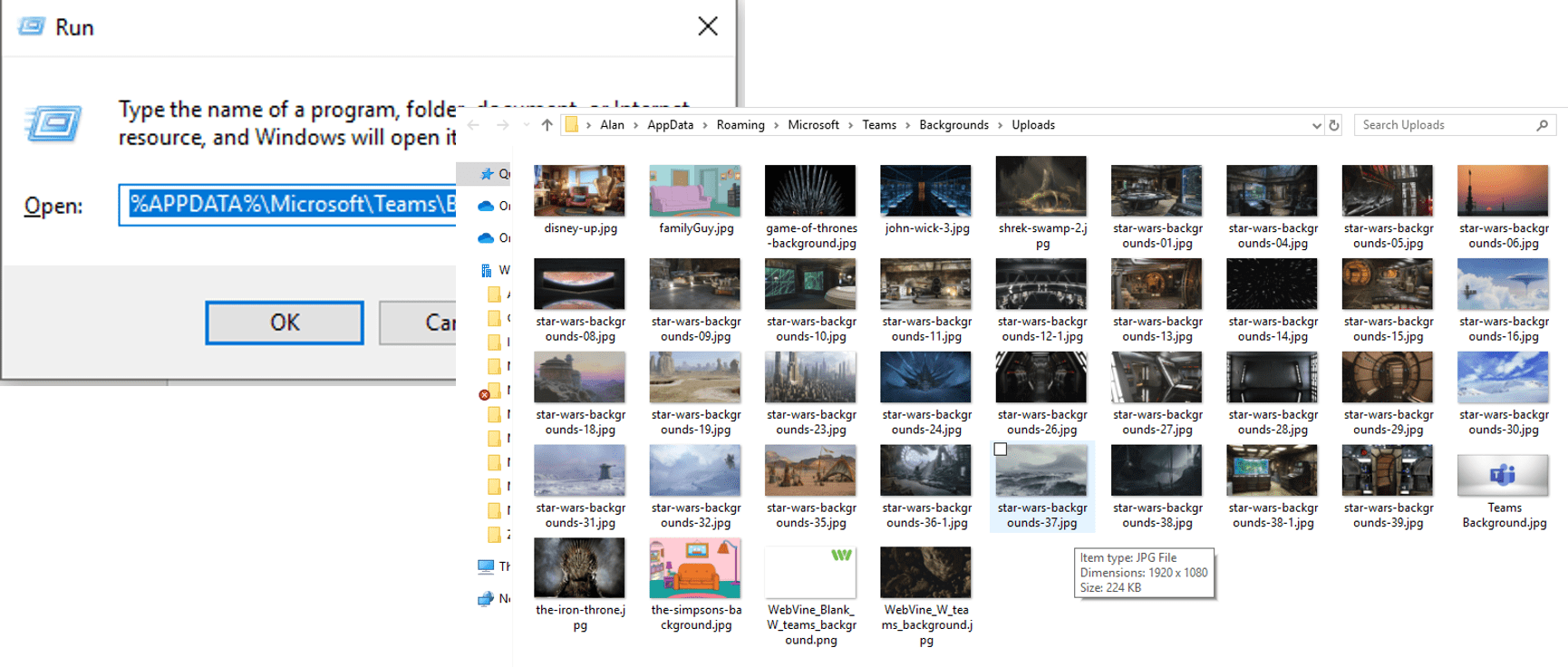This screenshot has height=667, width=1568.
Task: Select the Teams breadcrumb segment
Action: point(879,125)
